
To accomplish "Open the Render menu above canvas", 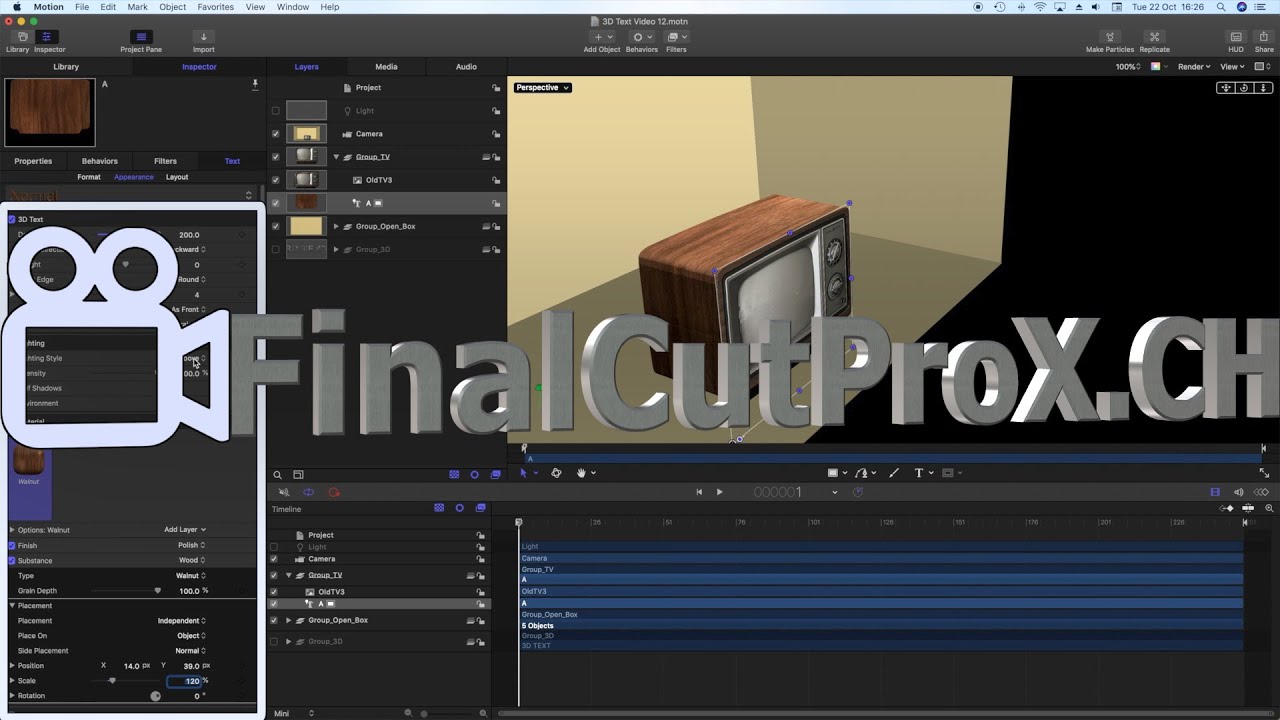I will tap(1194, 67).
